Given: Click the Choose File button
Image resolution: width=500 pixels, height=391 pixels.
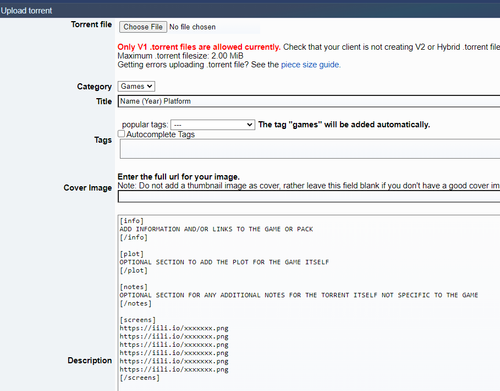Looking at the screenshot, I should pos(143,27).
